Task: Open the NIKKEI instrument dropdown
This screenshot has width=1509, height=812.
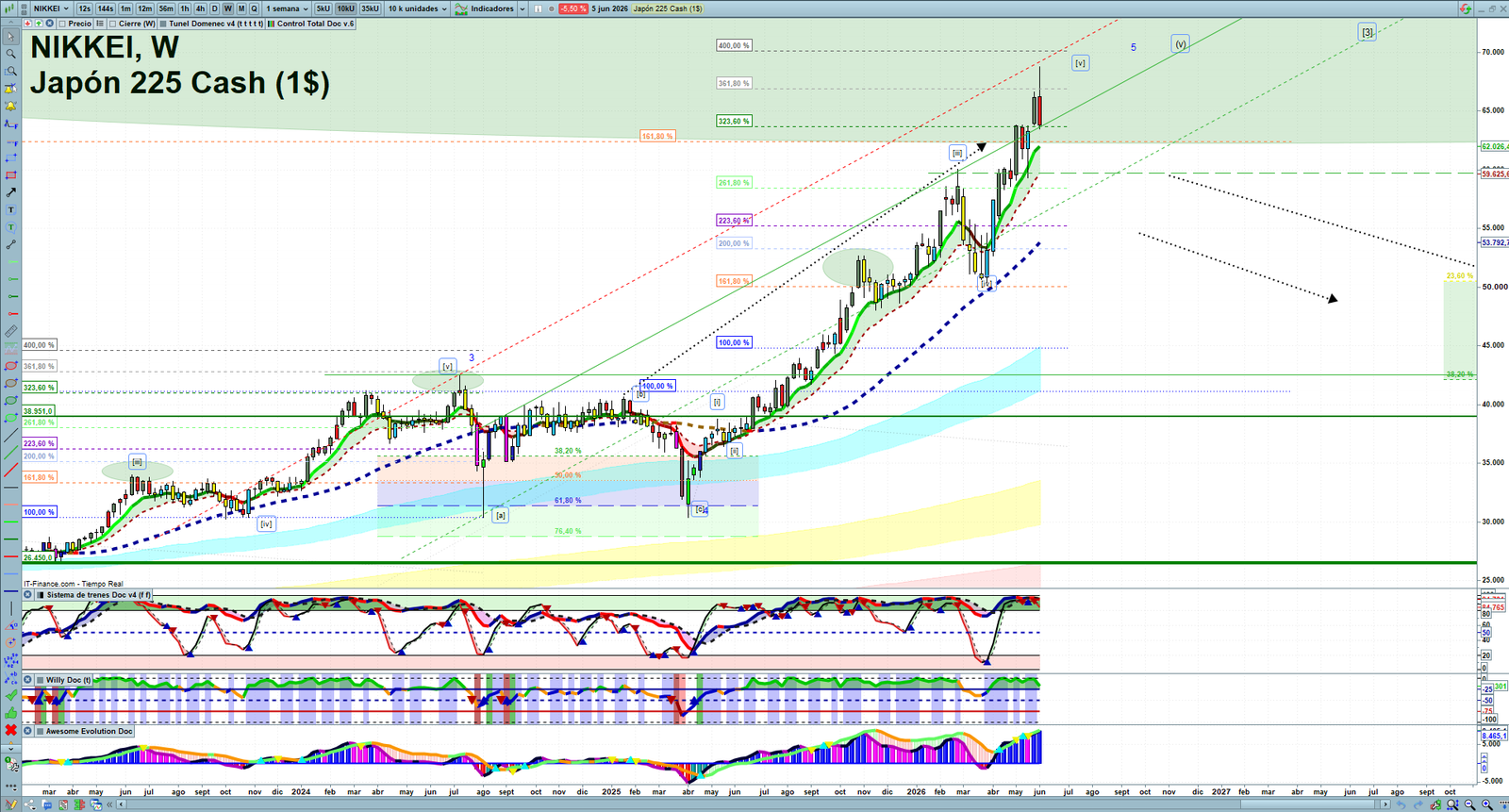Action: click(x=51, y=8)
